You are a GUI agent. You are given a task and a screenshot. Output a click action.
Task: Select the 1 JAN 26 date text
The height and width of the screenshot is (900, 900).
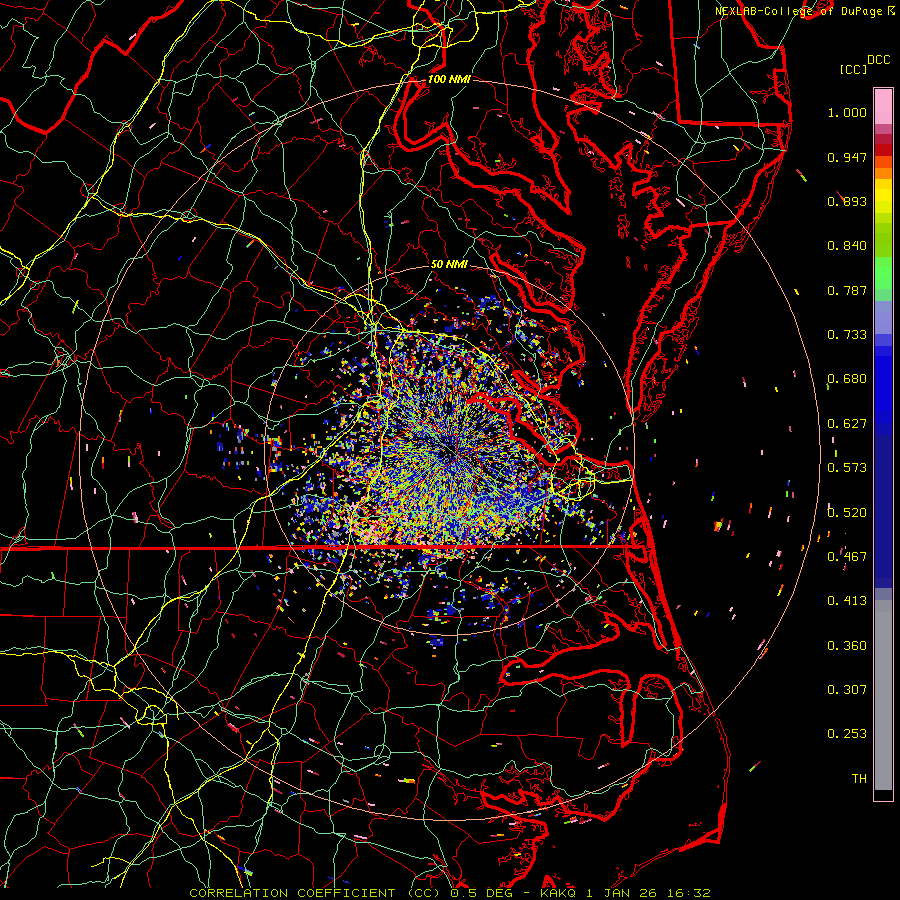pos(622,893)
